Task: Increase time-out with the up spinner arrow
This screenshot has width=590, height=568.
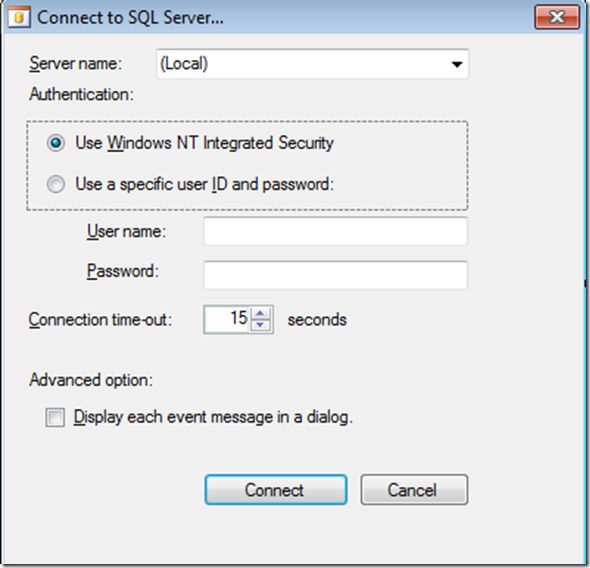Action: [x=260, y=313]
